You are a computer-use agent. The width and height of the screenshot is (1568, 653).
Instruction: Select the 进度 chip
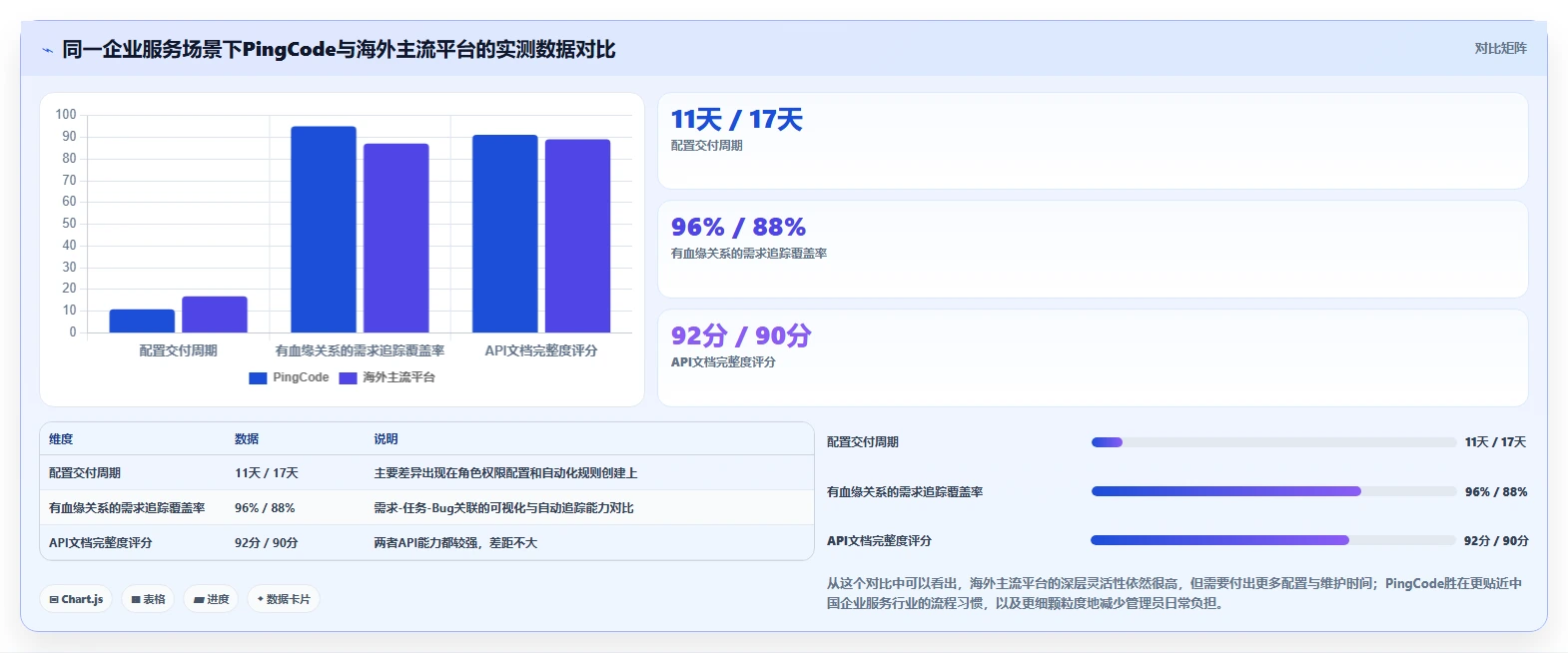point(211,599)
